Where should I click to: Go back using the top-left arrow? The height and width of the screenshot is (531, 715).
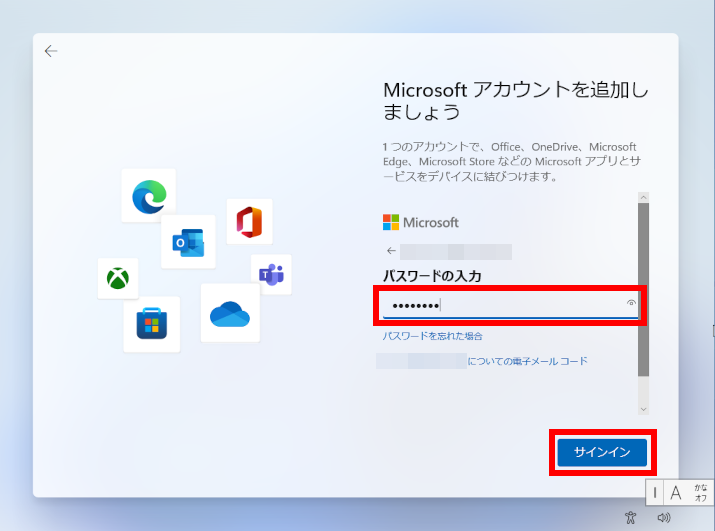point(51,51)
